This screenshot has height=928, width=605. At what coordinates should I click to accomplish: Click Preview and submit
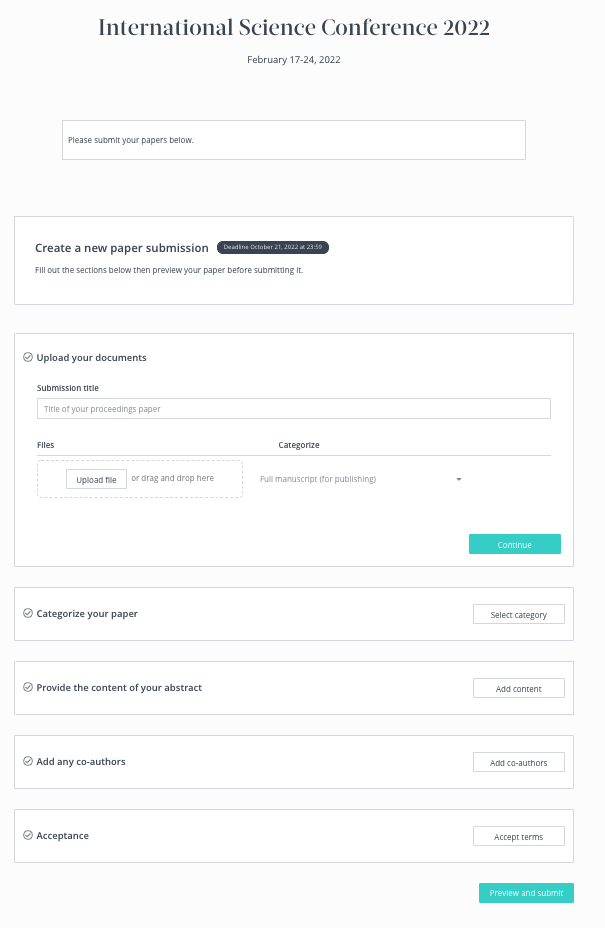pos(526,893)
